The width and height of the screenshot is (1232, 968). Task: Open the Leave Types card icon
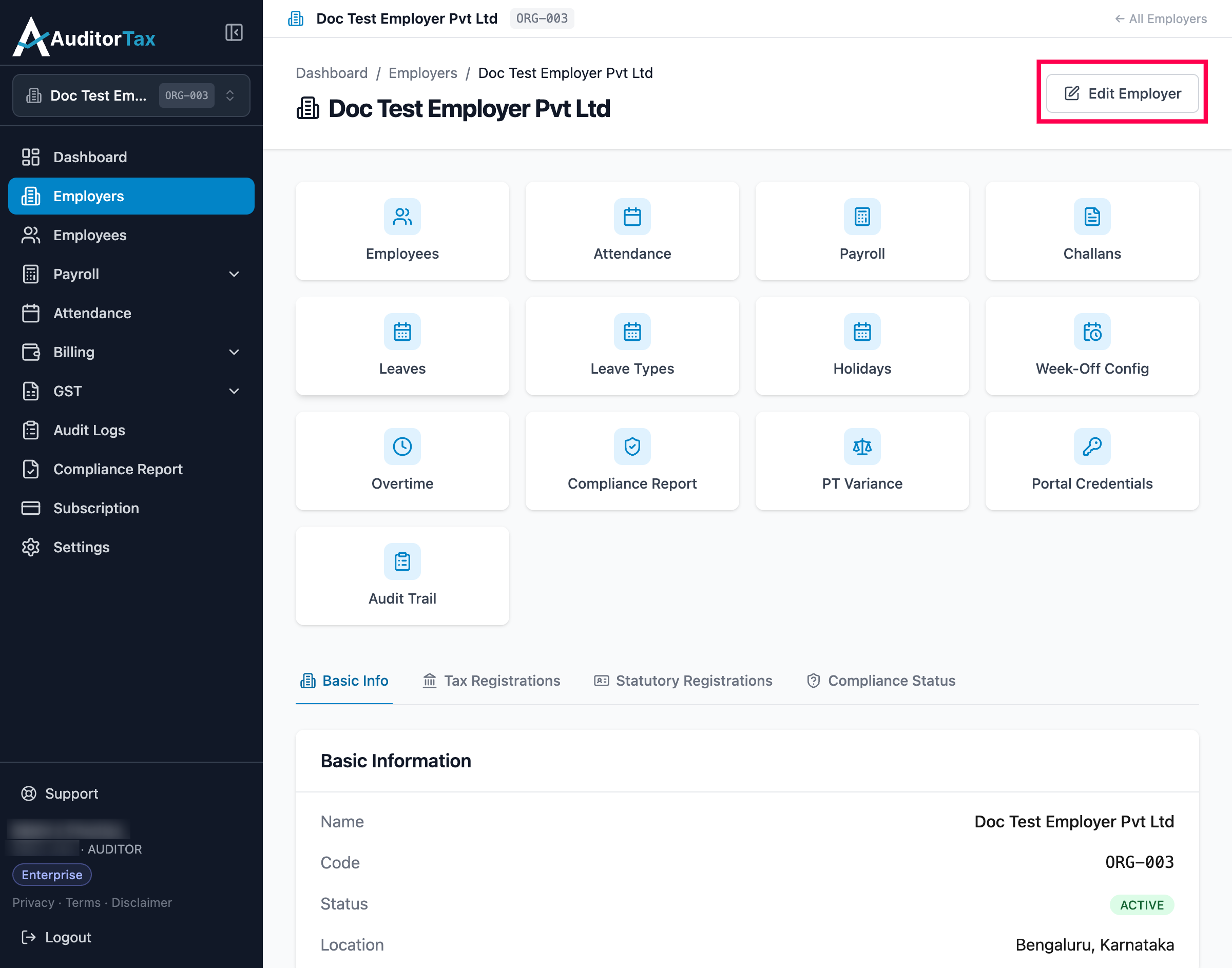point(632,332)
